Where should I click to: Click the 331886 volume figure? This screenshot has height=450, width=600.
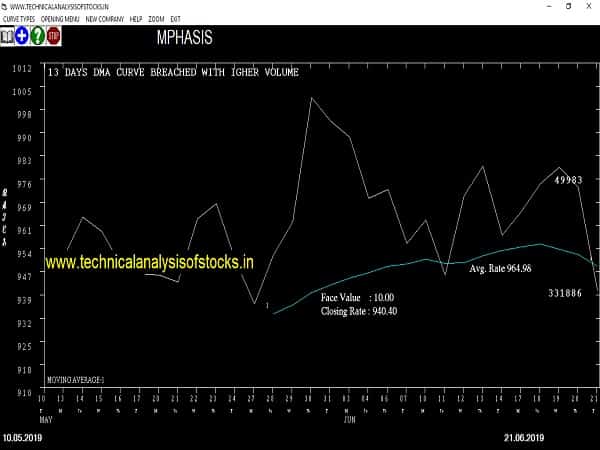coord(565,292)
